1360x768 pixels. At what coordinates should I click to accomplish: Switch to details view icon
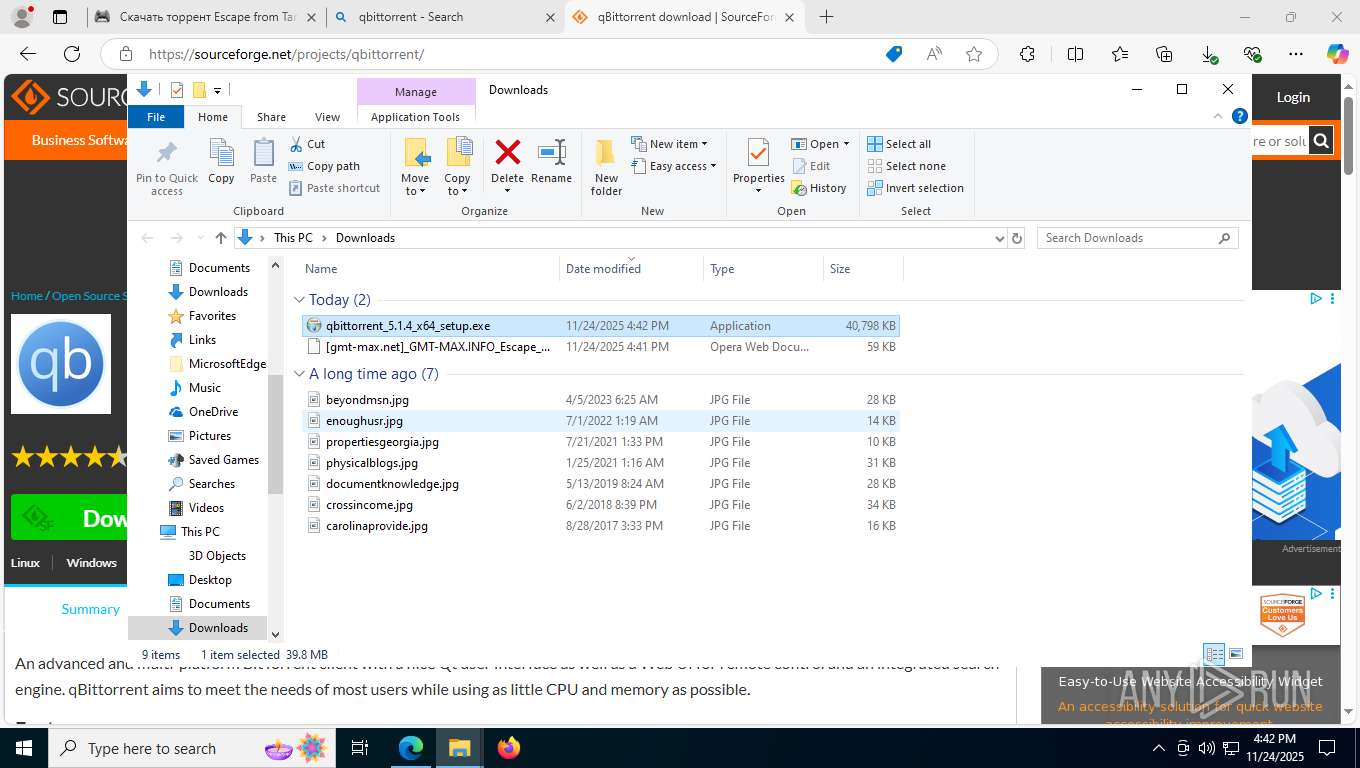click(1214, 655)
